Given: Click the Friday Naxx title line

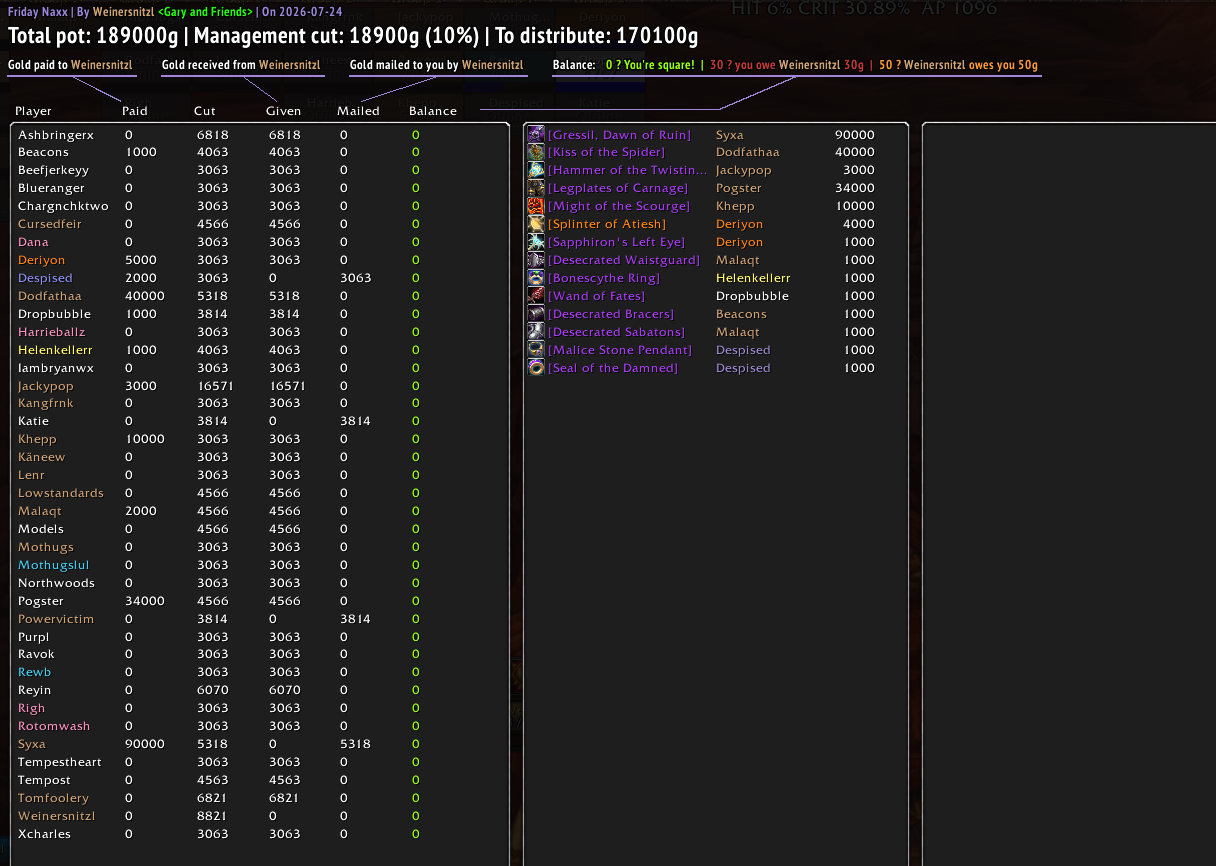Looking at the screenshot, I should click(x=175, y=13).
